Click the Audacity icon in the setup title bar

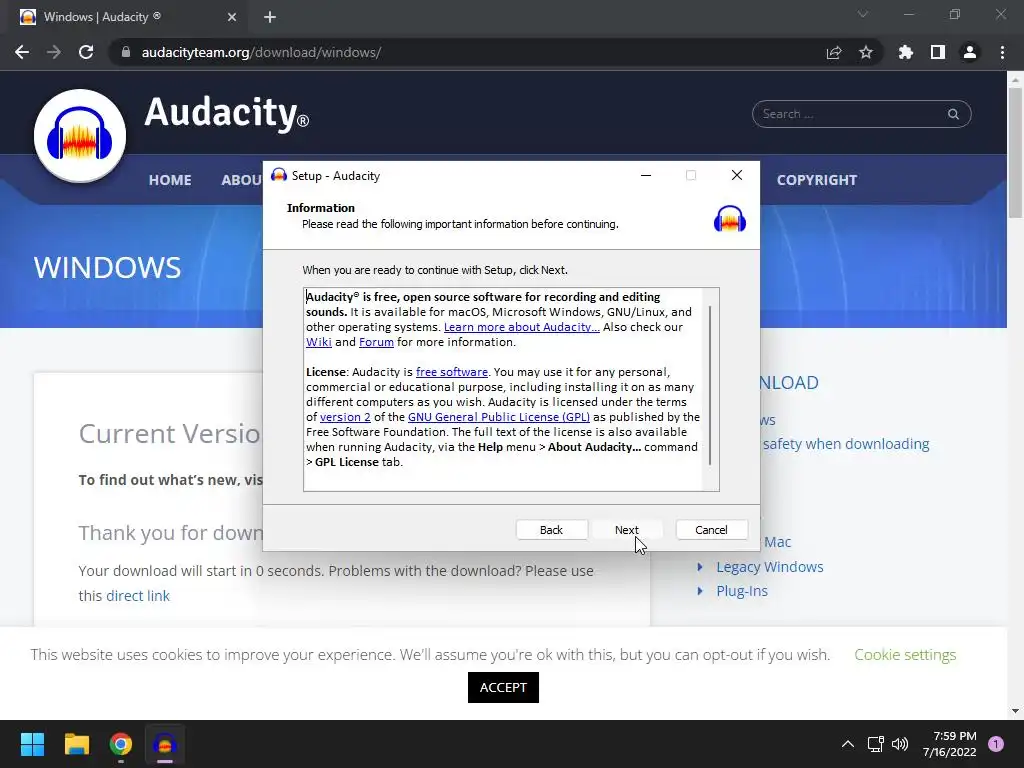click(x=279, y=175)
